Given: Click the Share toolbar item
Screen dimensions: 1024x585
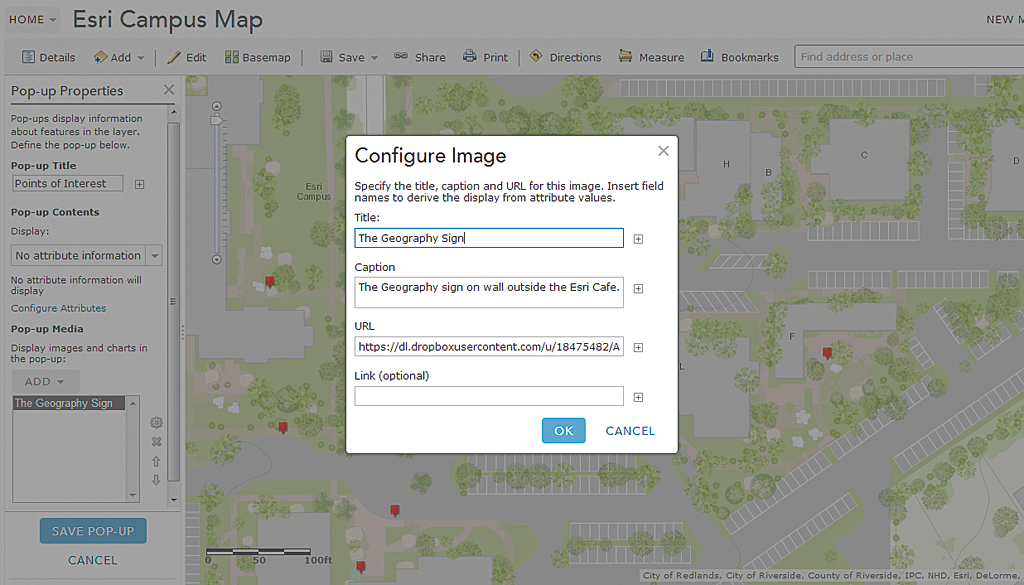Looking at the screenshot, I should click(420, 57).
